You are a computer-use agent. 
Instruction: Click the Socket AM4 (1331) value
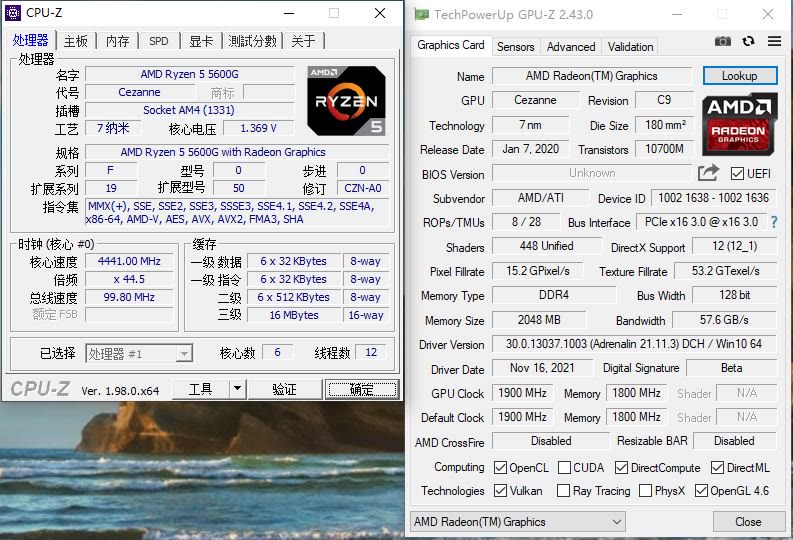point(190,110)
